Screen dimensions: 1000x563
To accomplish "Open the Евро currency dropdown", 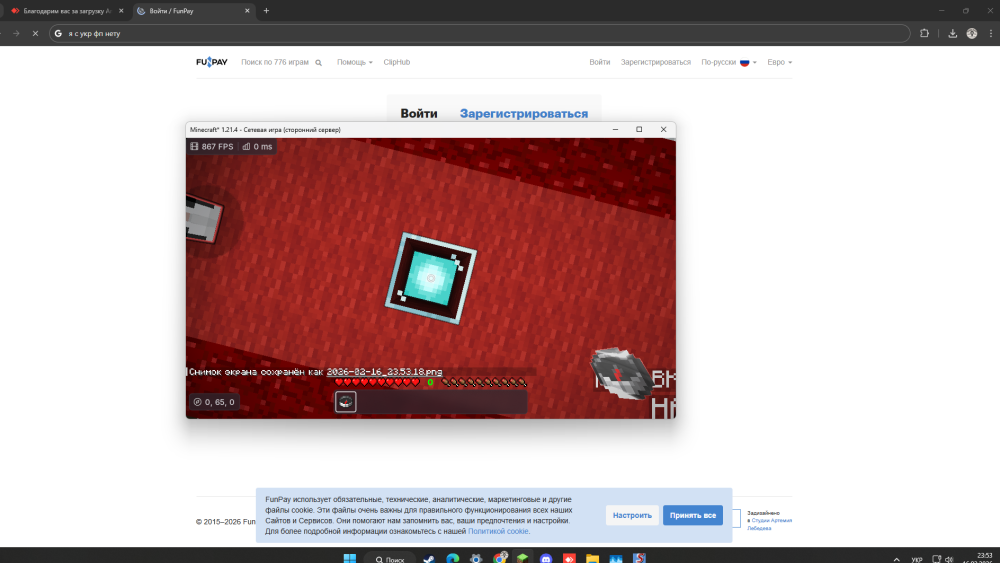I will click(x=779, y=62).
